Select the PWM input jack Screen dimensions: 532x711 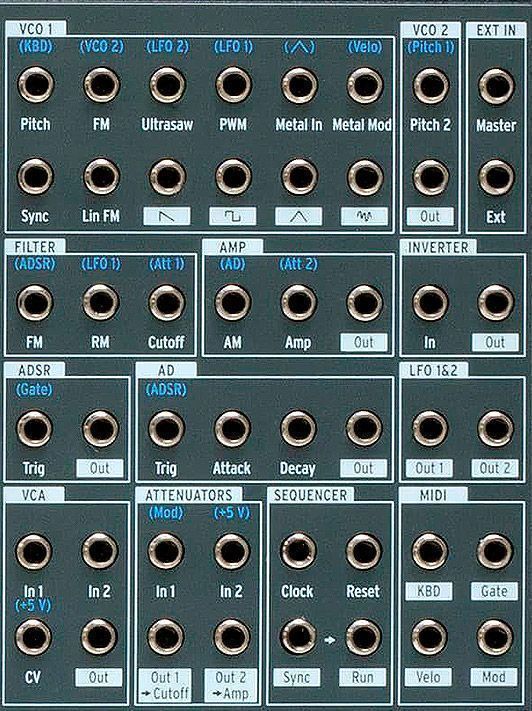coord(233,85)
